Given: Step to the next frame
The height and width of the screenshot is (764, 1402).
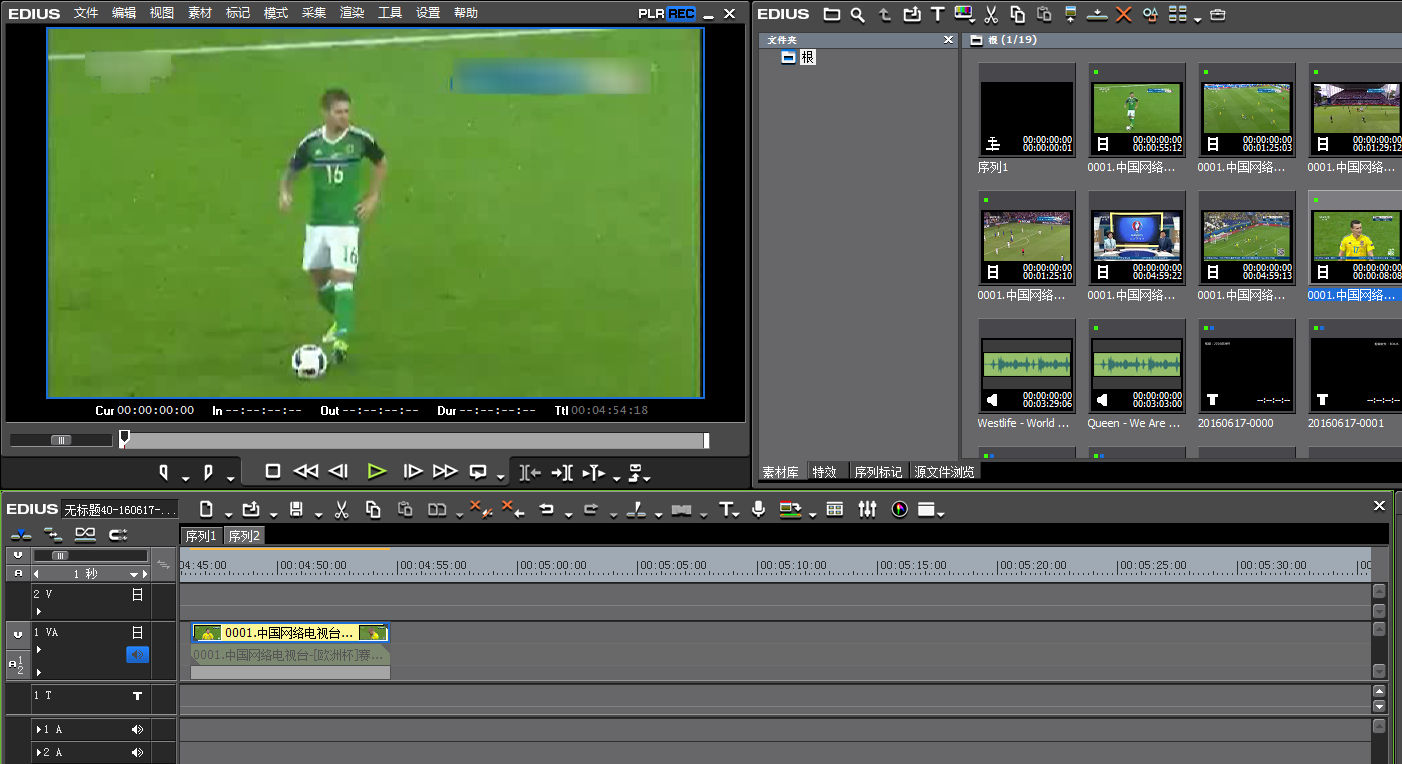Looking at the screenshot, I should pos(412,471).
